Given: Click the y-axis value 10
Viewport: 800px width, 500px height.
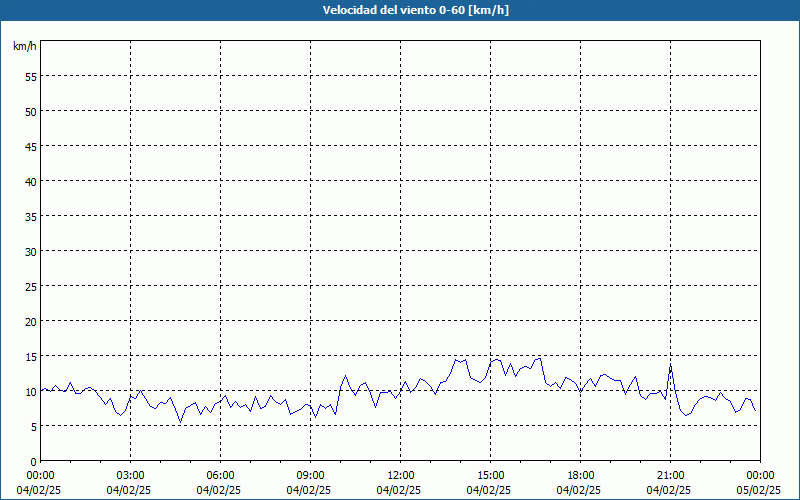Looking at the screenshot, I should (x=31, y=392).
